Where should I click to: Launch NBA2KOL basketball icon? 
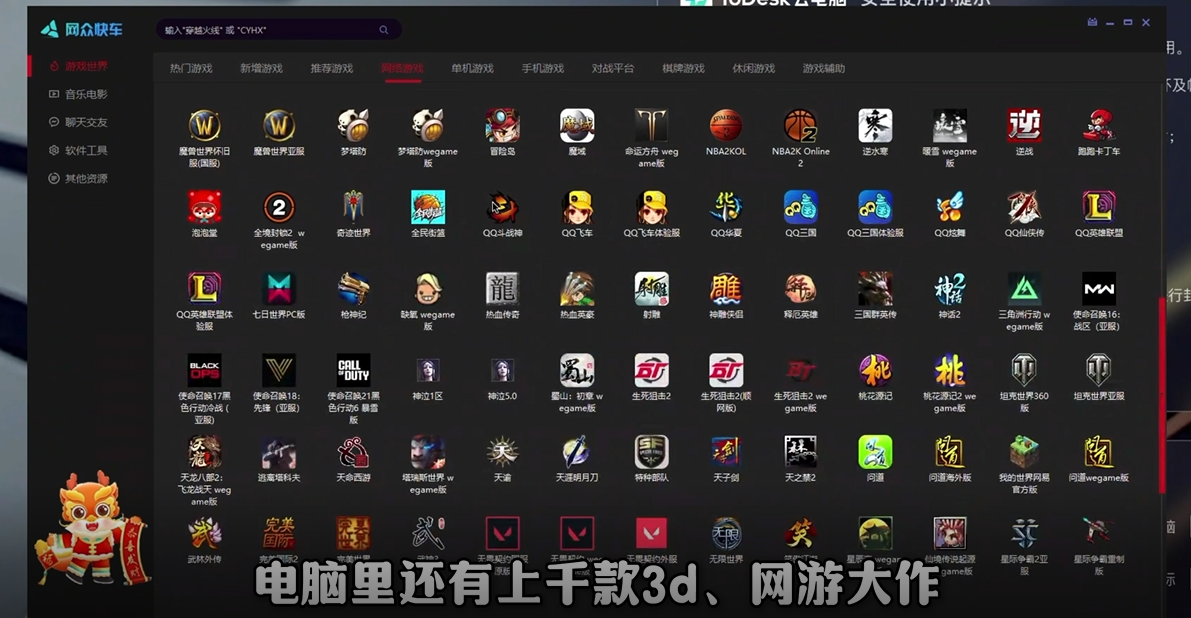tap(725, 126)
